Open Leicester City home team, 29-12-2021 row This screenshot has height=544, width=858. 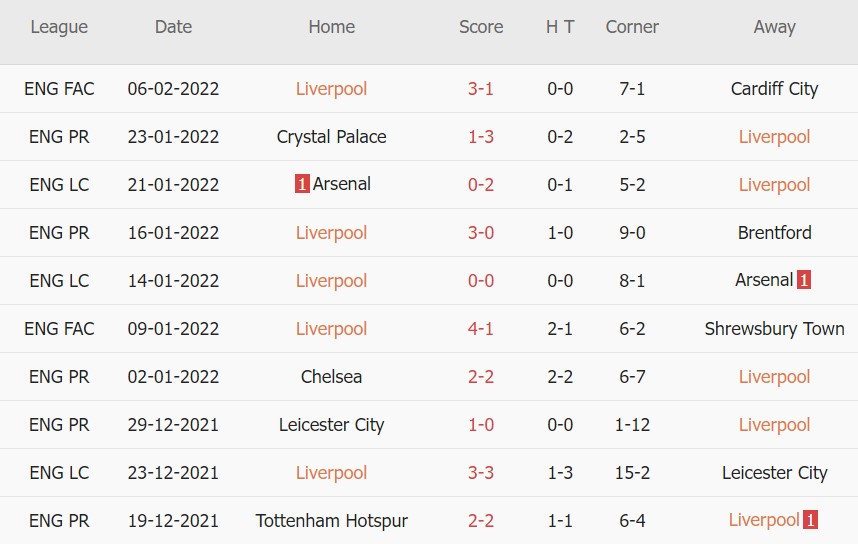[x=331, y=425]
